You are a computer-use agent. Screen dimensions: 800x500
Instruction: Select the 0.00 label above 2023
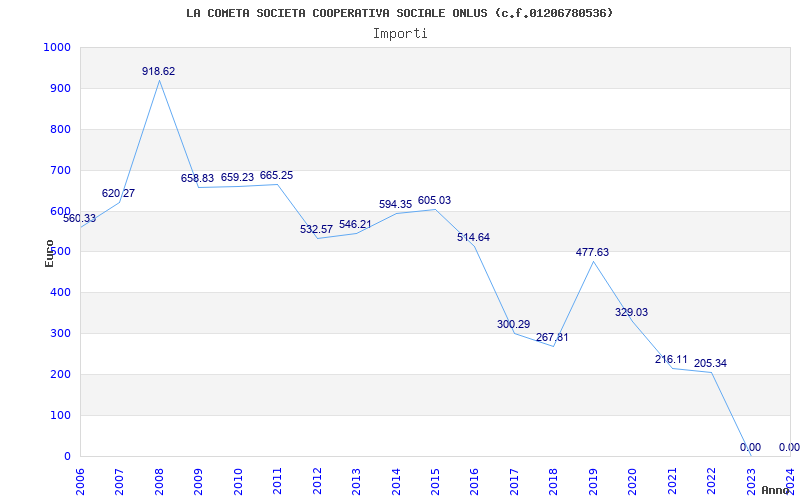pos(751,447)
